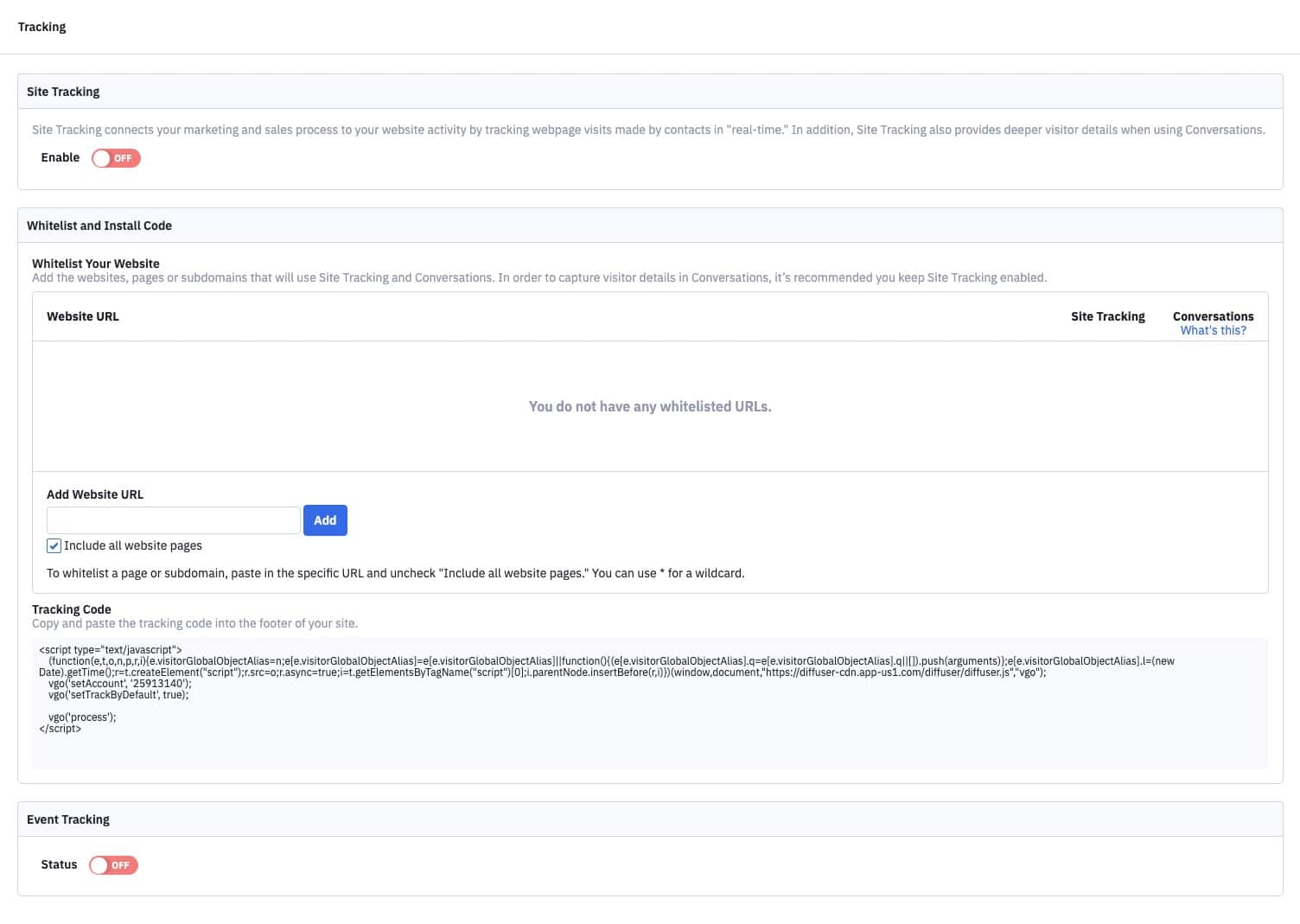Enable the Site Tracking toggle
This screenshot has height=924, width=1300.
tap(116, 158)
